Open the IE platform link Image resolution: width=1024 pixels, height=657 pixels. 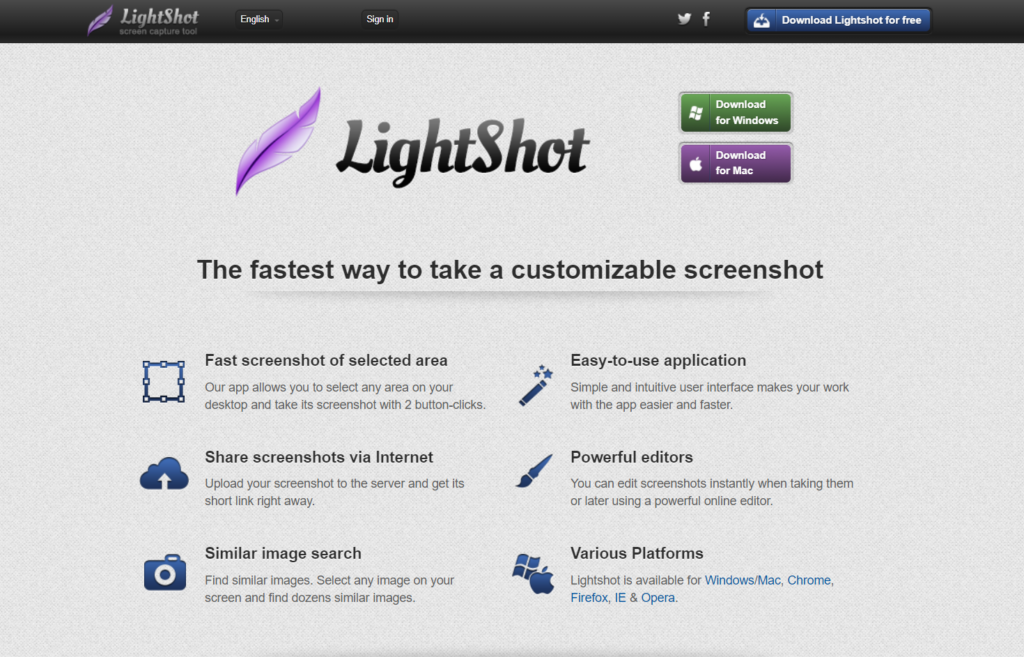pos(620,598)
